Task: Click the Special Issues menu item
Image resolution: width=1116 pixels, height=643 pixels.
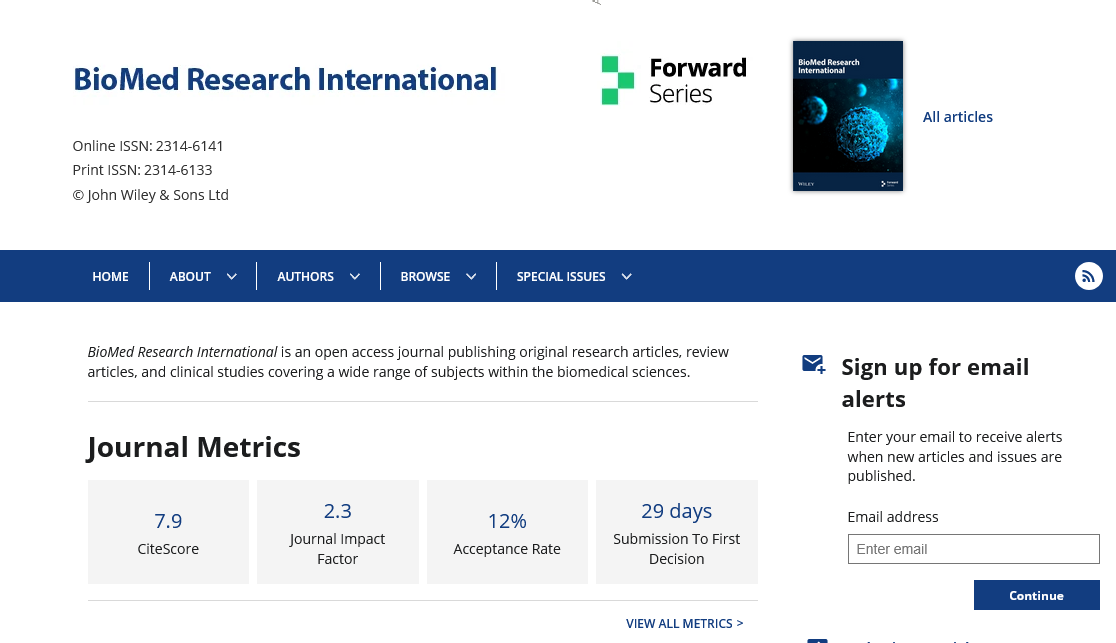Action: click(560, 277)
